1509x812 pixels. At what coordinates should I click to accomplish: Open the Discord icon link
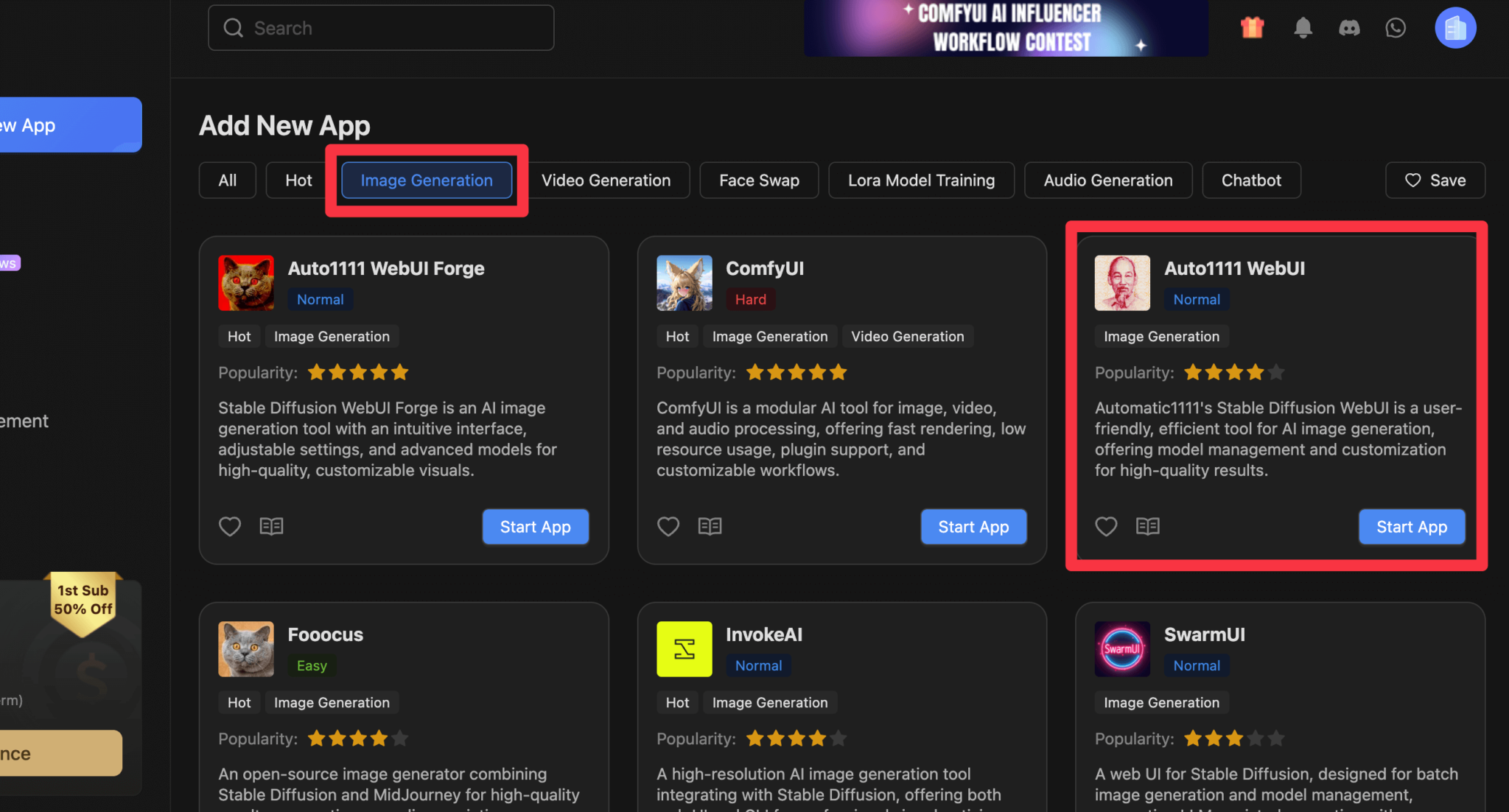[1349, 28]
